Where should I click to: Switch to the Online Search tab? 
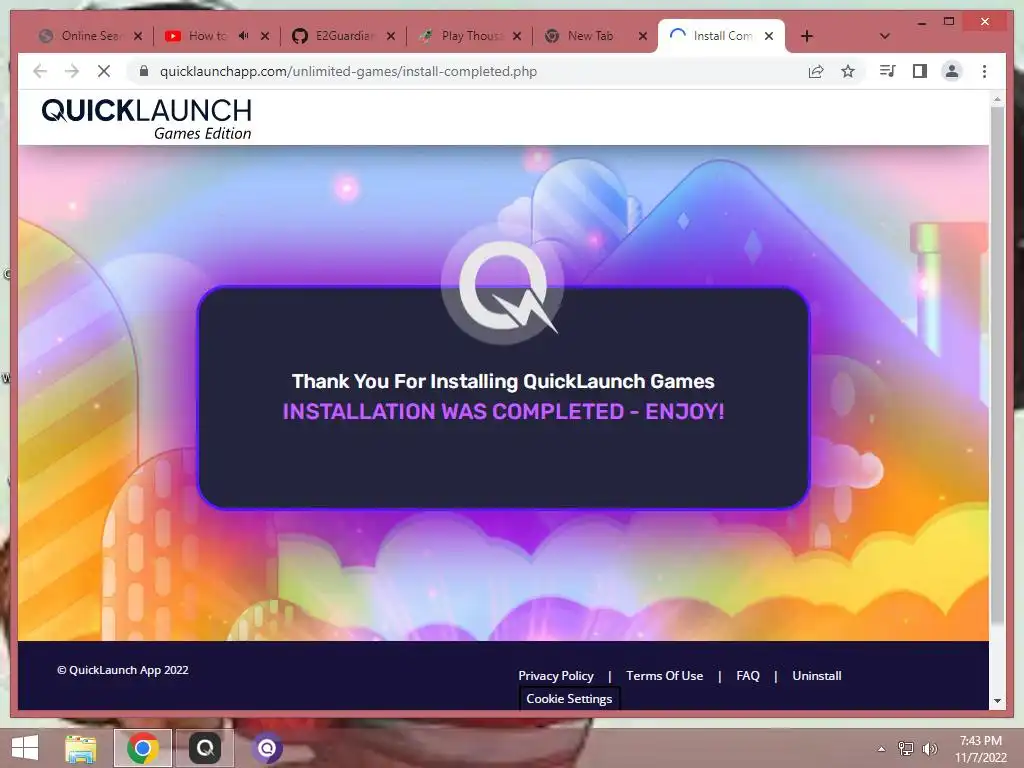89,36
